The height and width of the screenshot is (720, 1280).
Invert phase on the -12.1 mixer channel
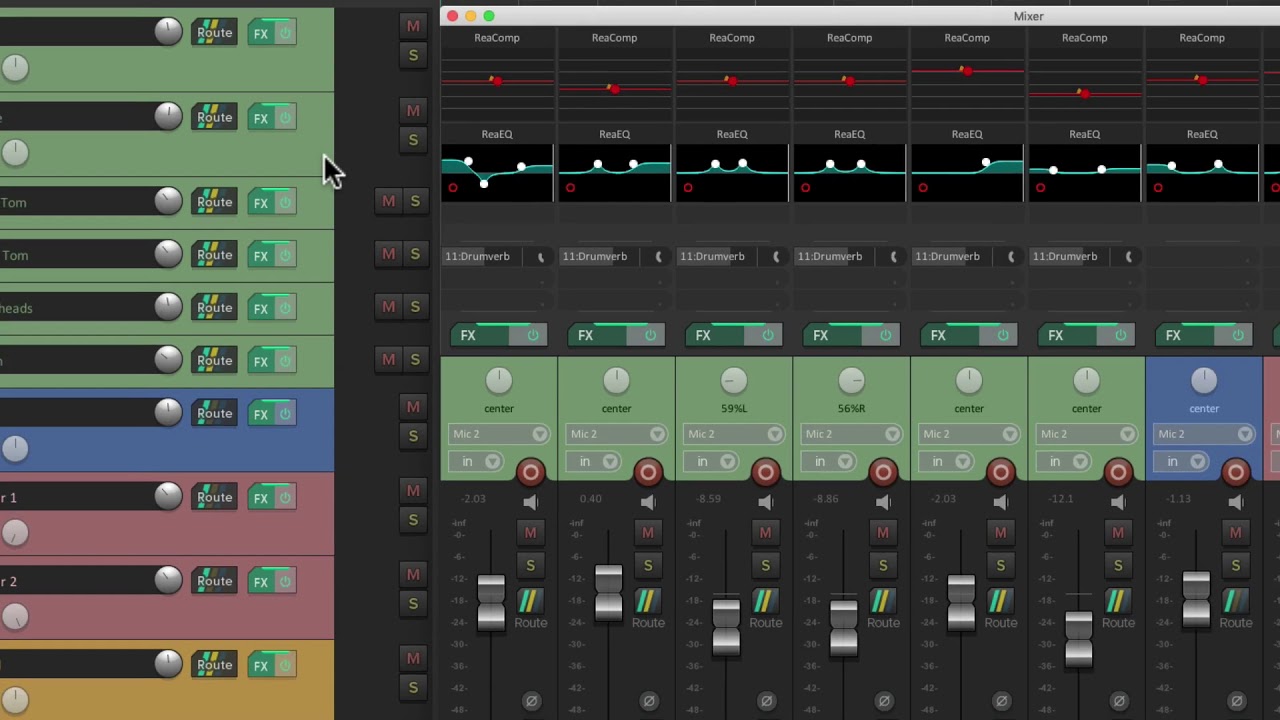[x=1119, y=701]
